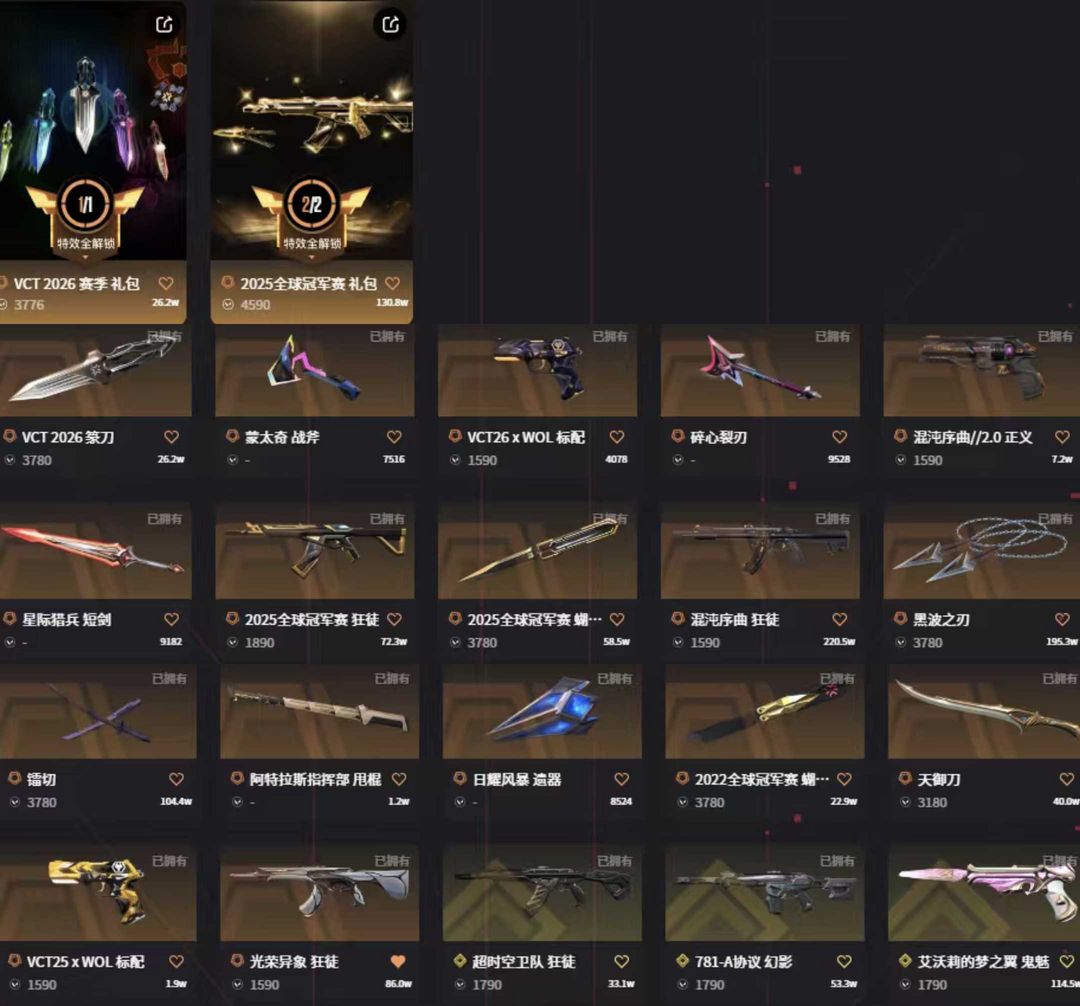Click heart icon beside 日耀风暴 遗器
Image resolution: width=1080 pixels, height=1006 pixels.
click(x=621, y=779)
